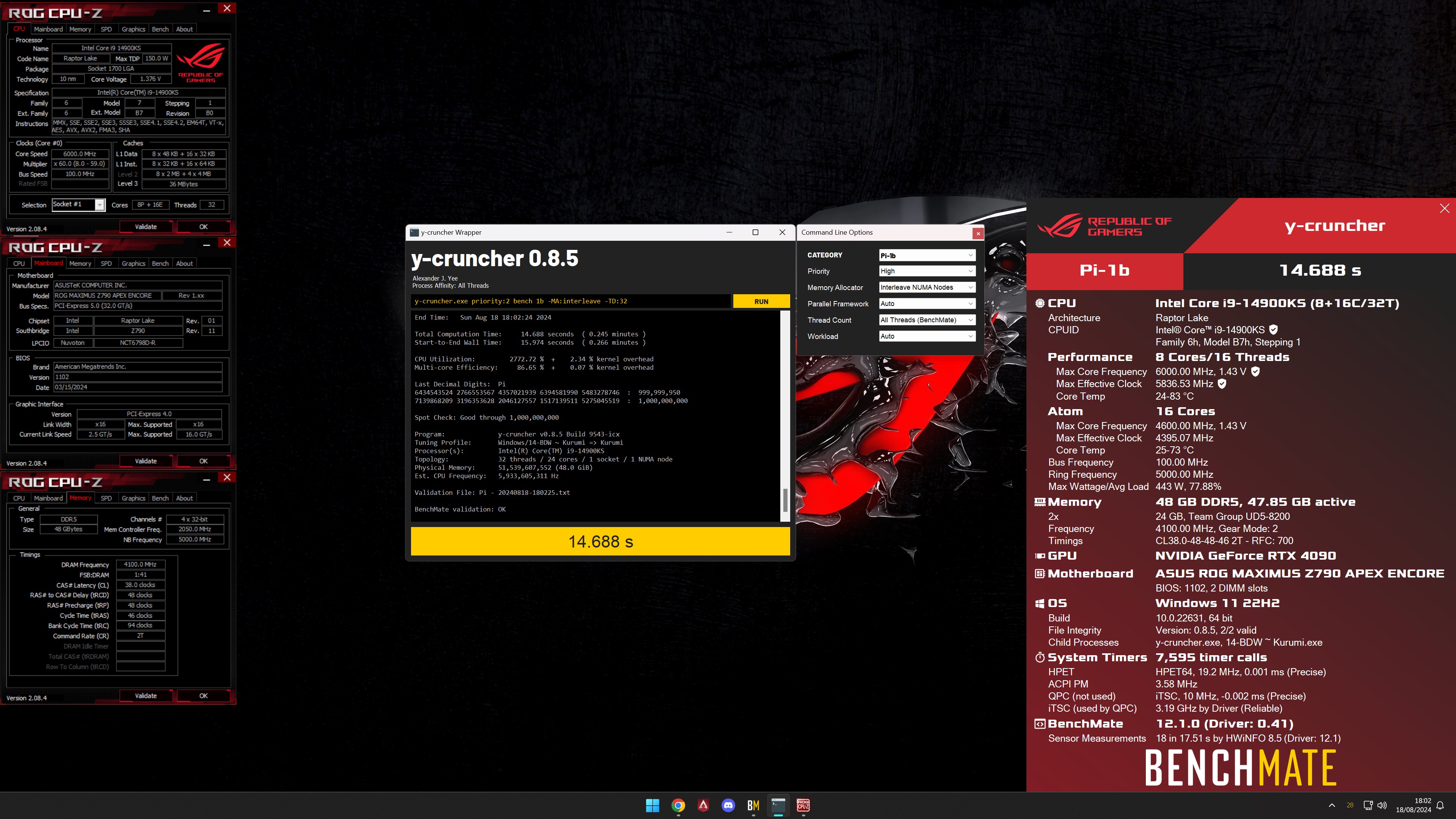Image resolution: width=1456 pixels, height=819 pixels.
Task: Click OK in middle CPU-Z window
Action: tap(204, 461)
